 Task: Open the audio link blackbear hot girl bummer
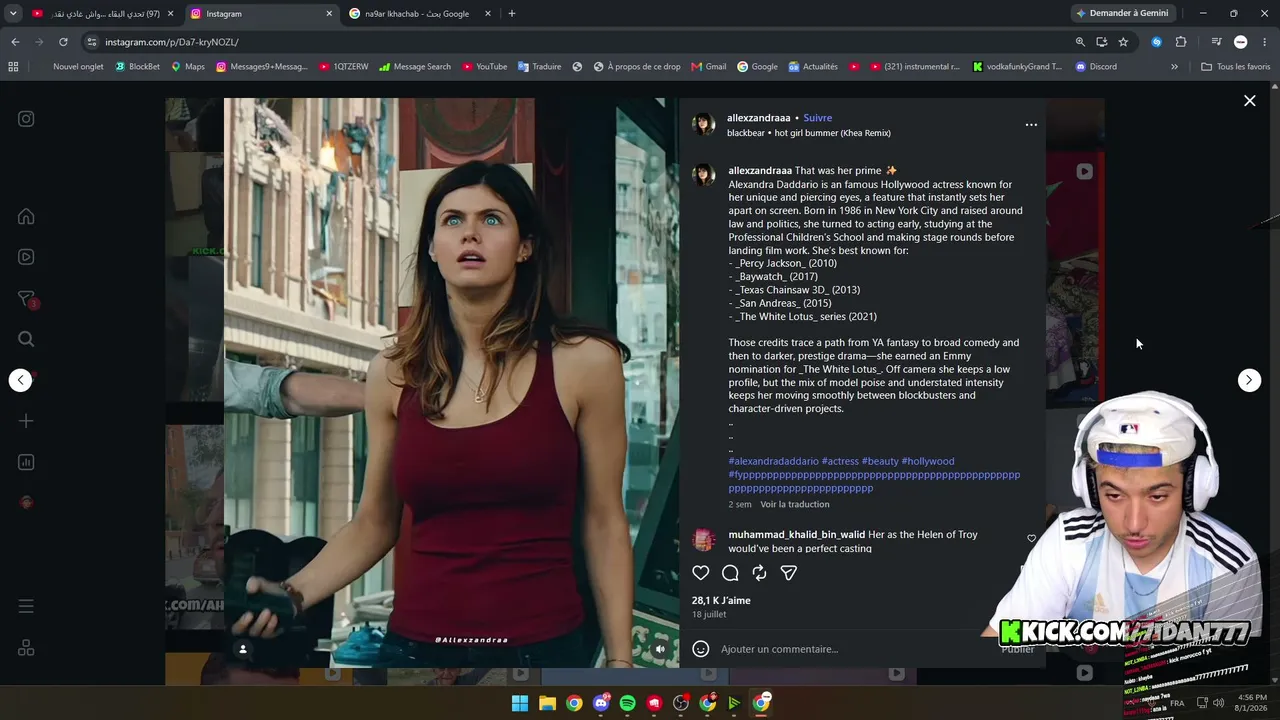point(808,133)
